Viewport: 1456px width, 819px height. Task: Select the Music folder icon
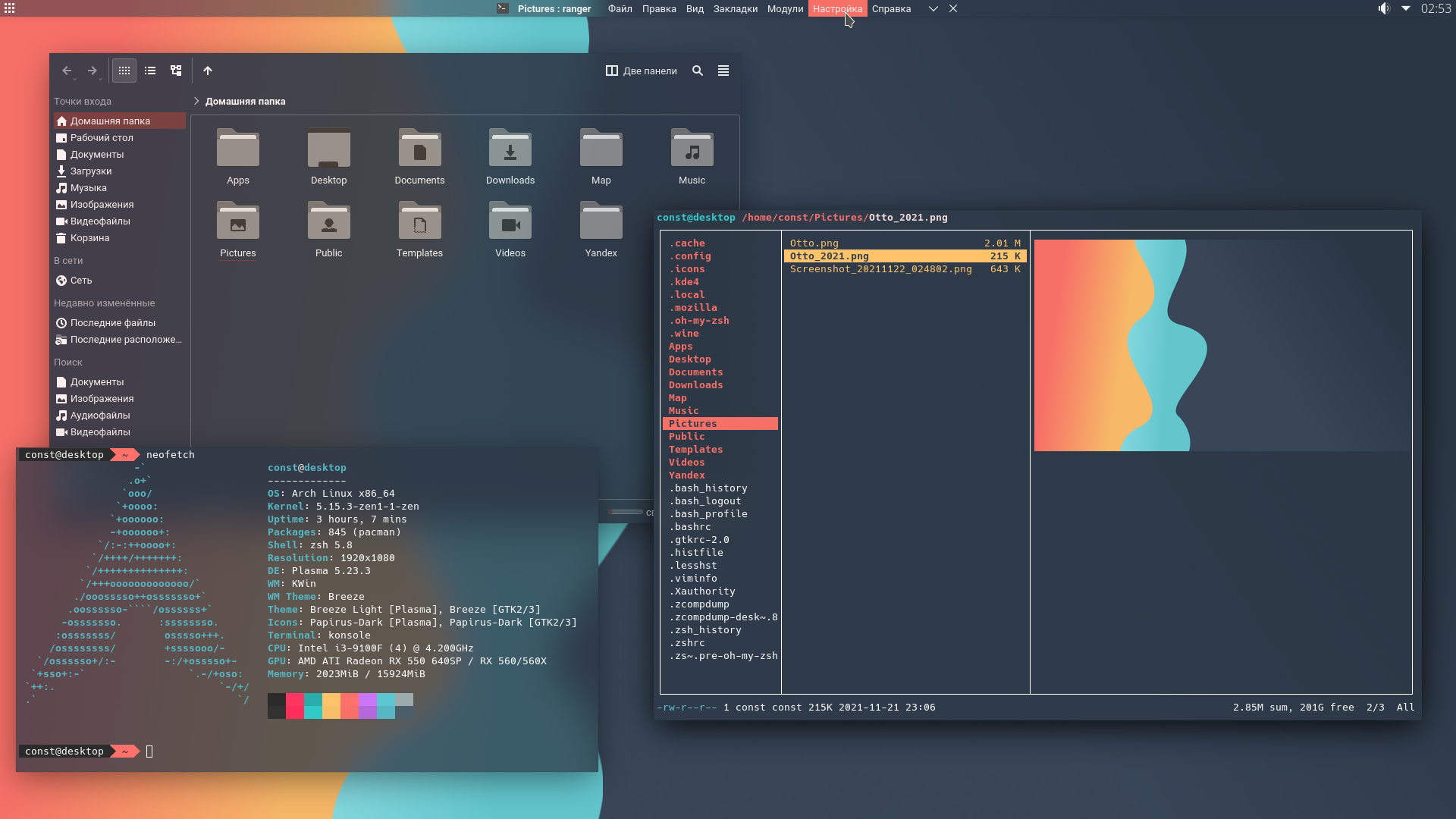pos(692,148)
